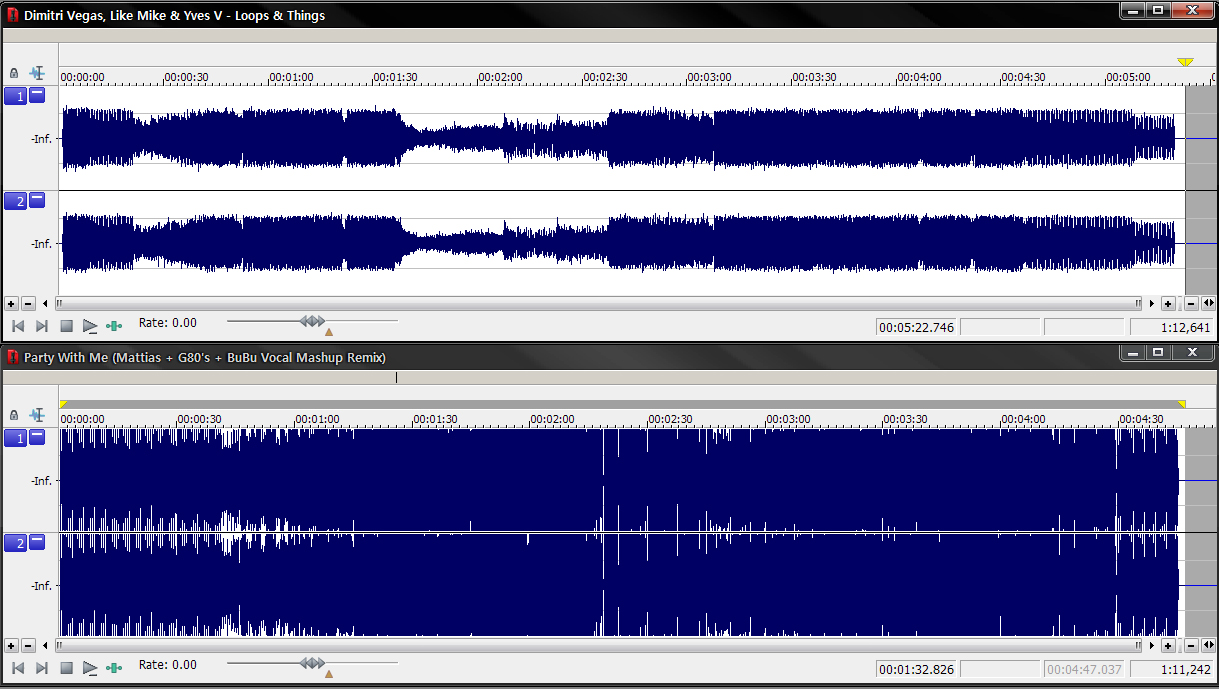Click the yellow end marker on Party With Me ruler
This screenshot has height=689, width=1219.
[x=1181, y=405]
